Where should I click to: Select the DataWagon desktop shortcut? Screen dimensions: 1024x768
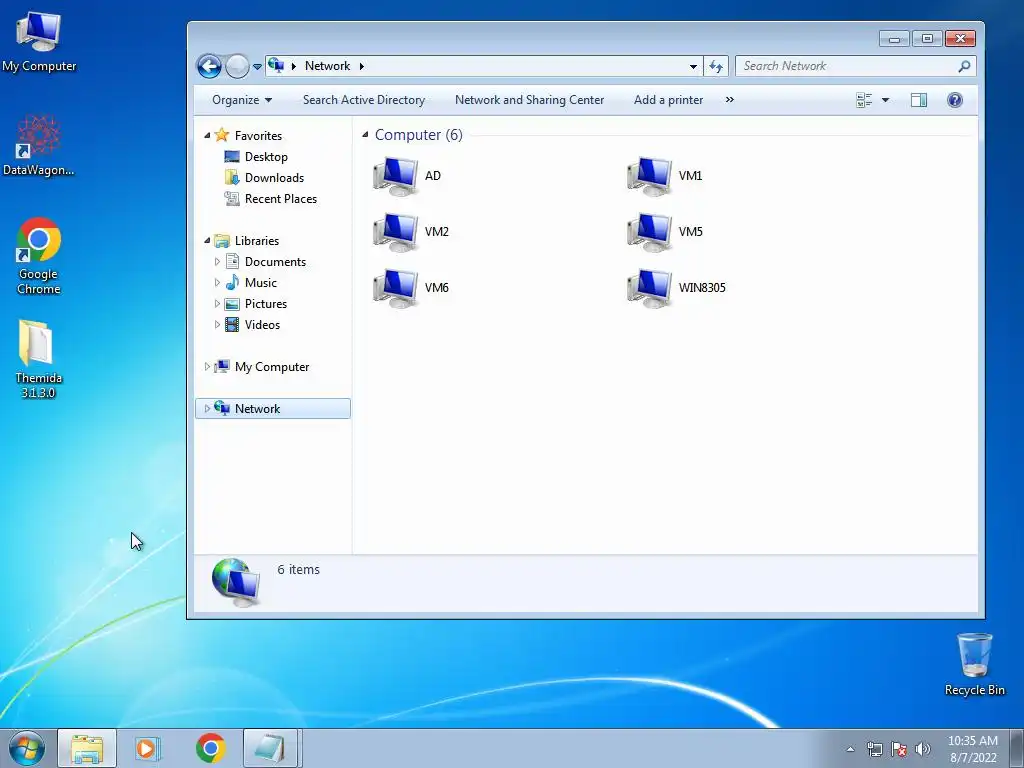(39, 146)
